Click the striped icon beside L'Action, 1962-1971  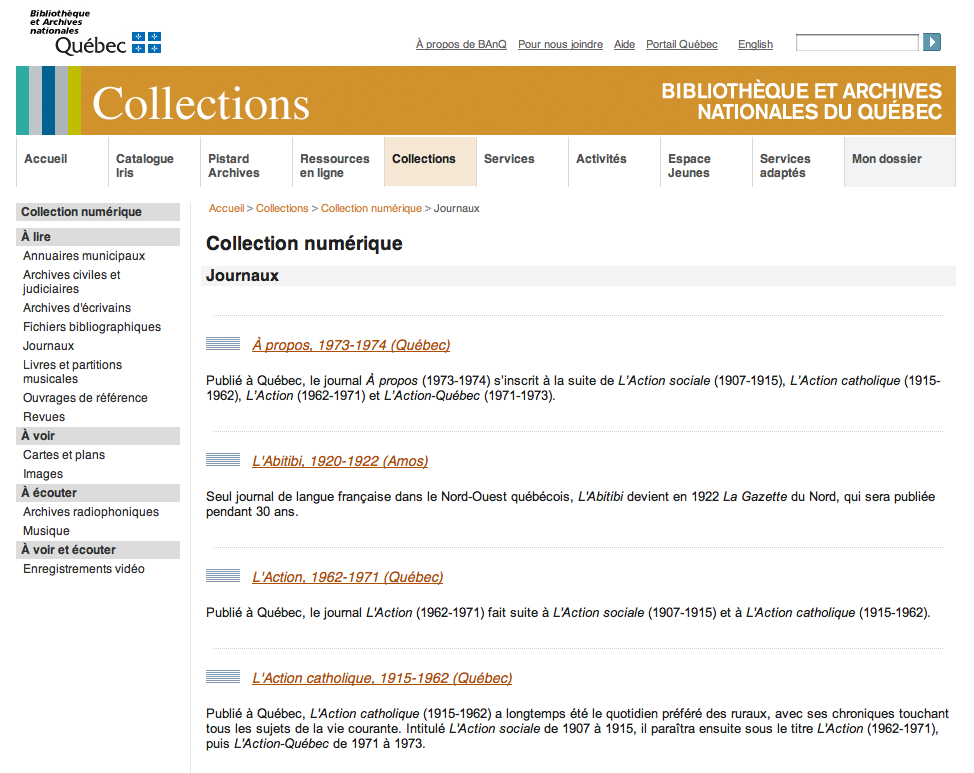pyautogui.click(x=223, y=575)
